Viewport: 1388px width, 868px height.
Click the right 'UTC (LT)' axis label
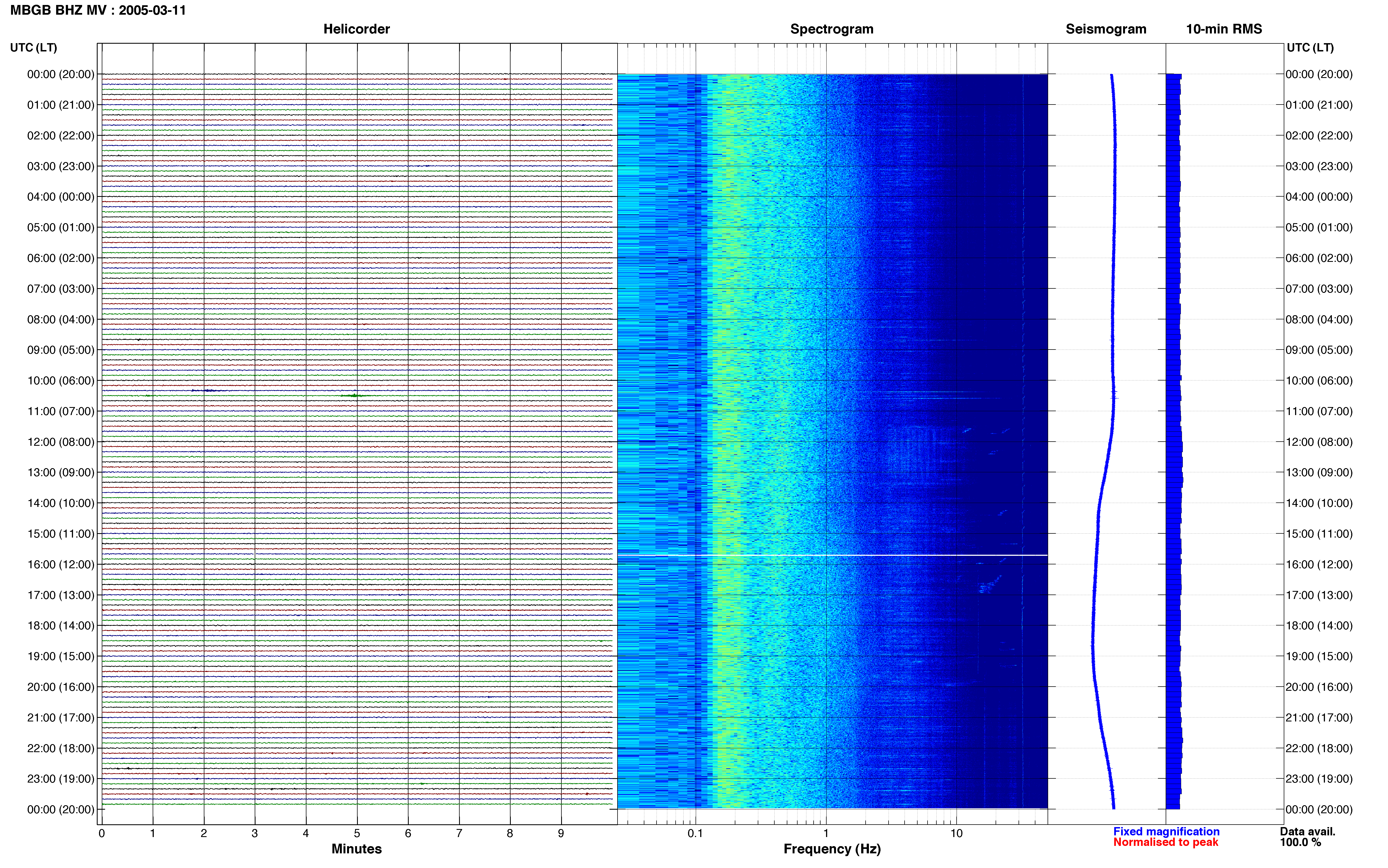point(1310,48)
